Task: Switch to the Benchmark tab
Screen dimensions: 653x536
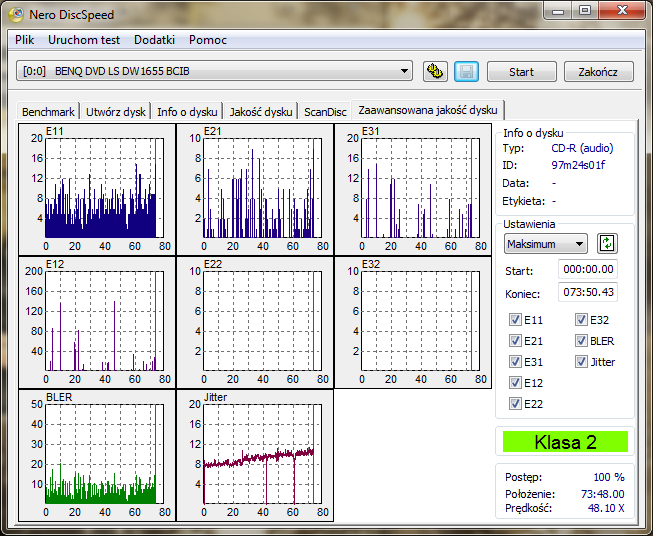Action: [x=48, y=112]
